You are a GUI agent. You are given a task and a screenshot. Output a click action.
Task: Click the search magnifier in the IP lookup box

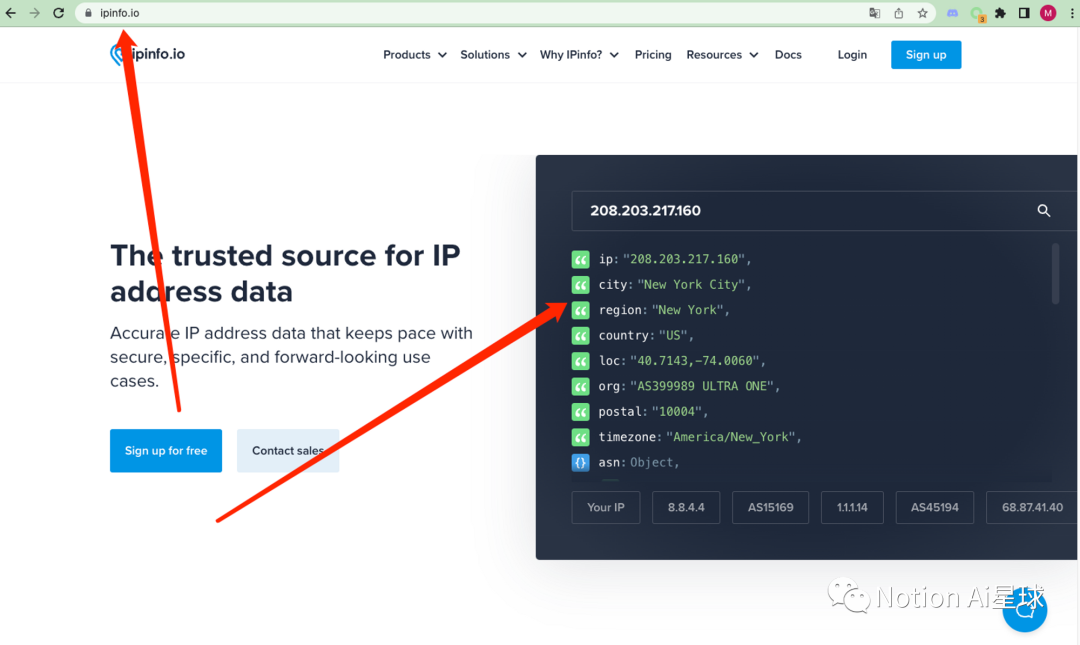[x=1043, y=211]
